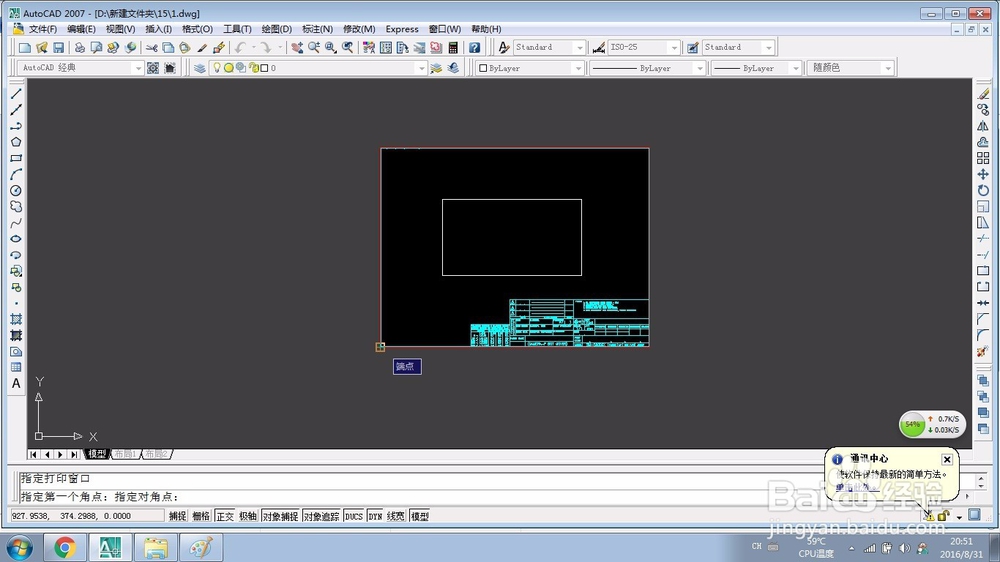
Task: Click the Pan realtime icon
Action: [297, 47]
